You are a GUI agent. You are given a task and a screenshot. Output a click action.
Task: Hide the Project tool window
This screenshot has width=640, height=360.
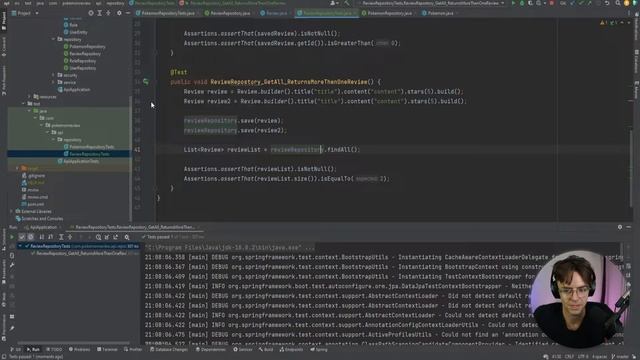pyautogui.click(x=128, y=13)
